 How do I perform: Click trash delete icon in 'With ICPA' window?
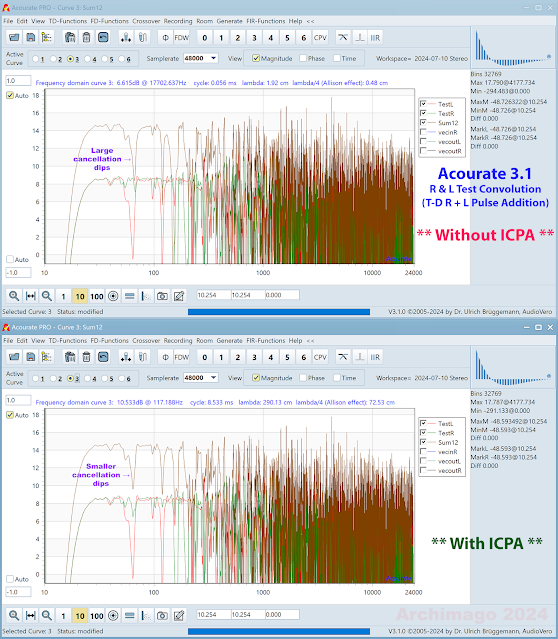[x=86, y=357]
